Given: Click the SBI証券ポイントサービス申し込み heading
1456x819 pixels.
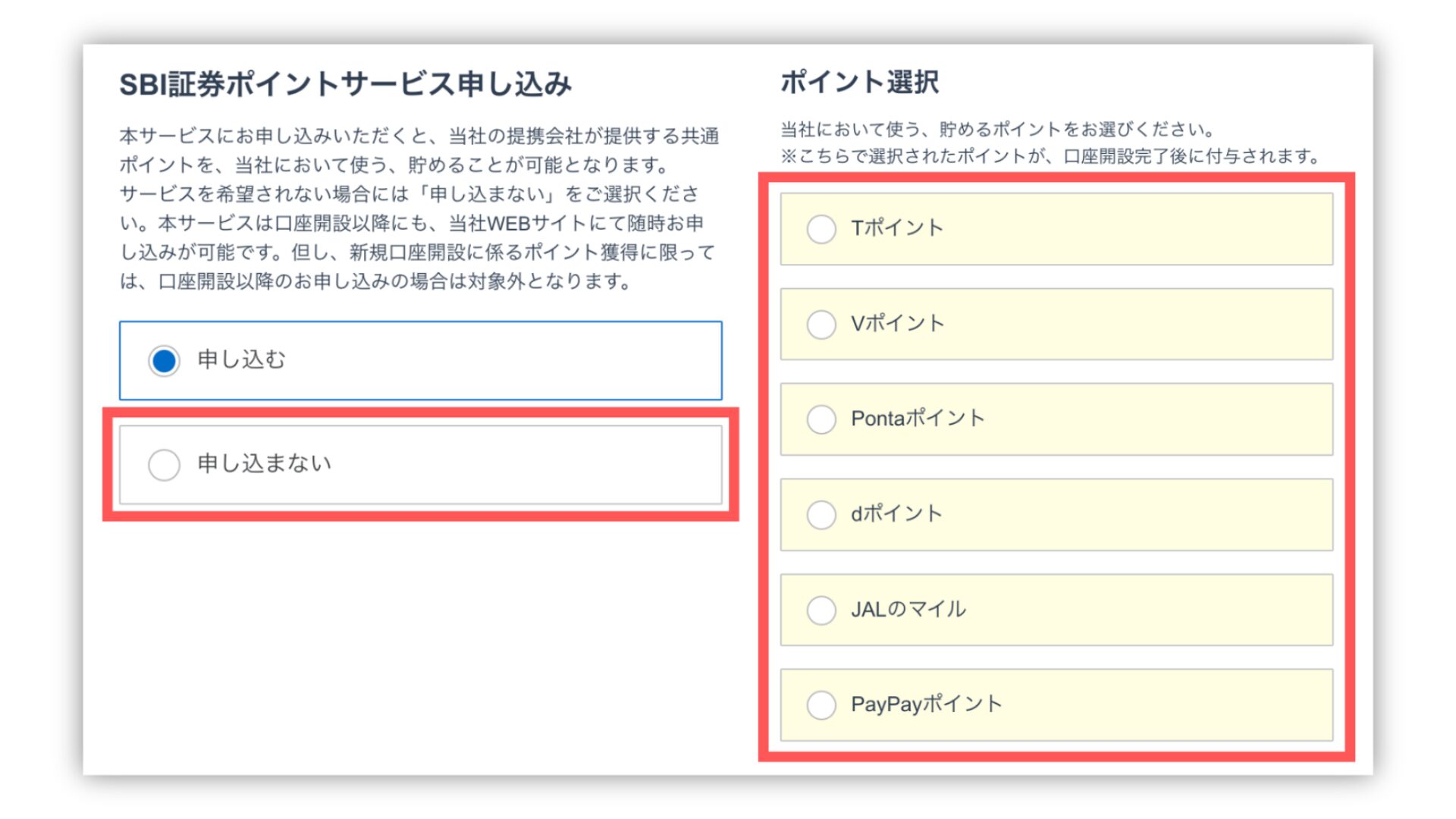Looking at the screenshot, I should [x=346, y=84].
